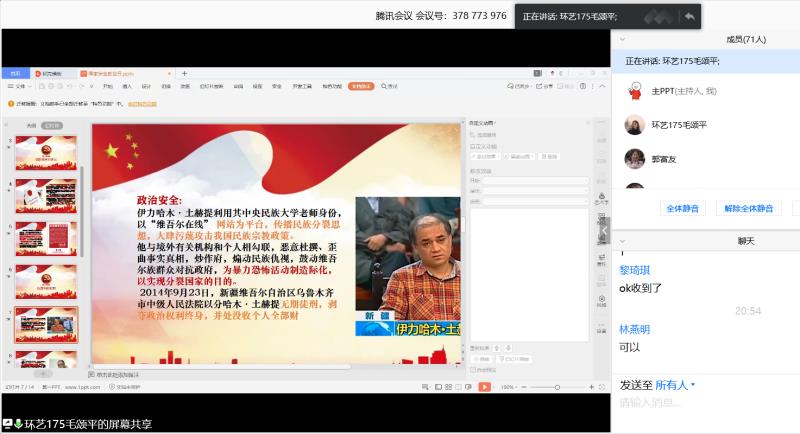Switch to the 稻壳 template tab
This screenshot has height=434, width=800.
point(53,73)
